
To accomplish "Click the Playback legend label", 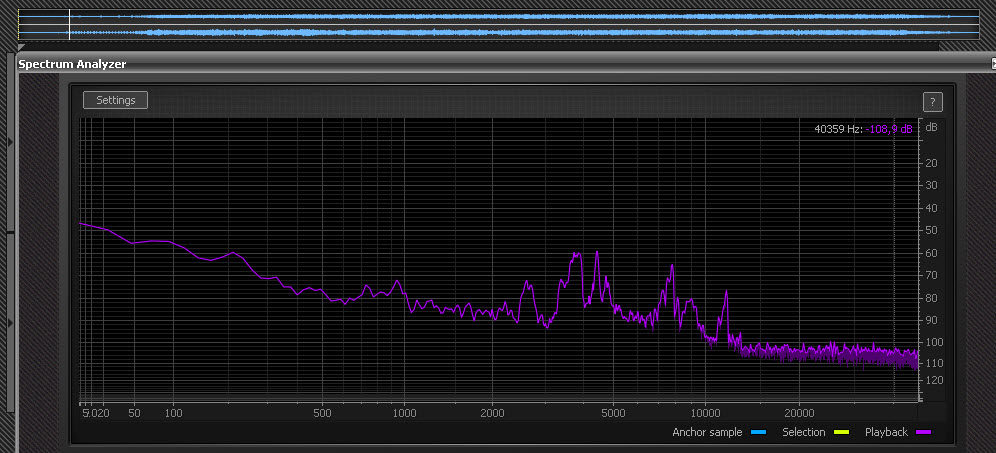I will [x=886, y=433].
